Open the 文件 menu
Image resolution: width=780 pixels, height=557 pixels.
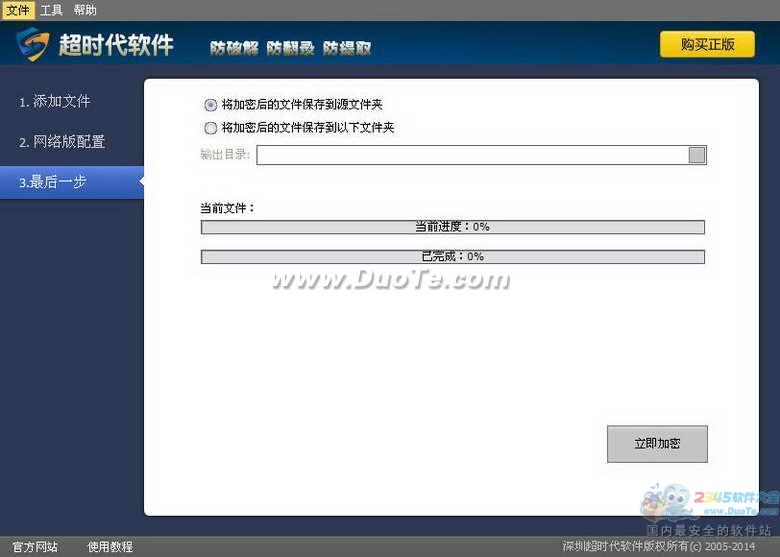tap(18, 10)
